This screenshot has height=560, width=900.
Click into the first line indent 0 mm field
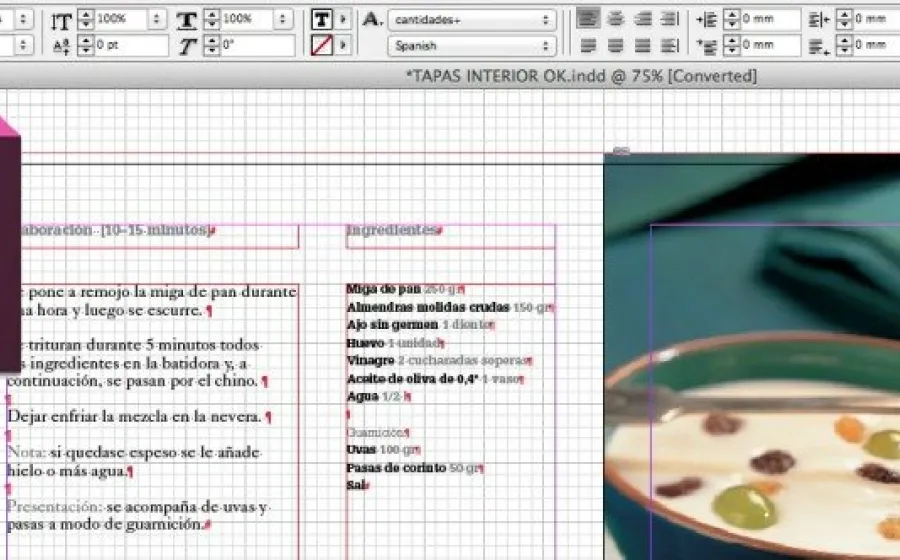click(770, 45)
